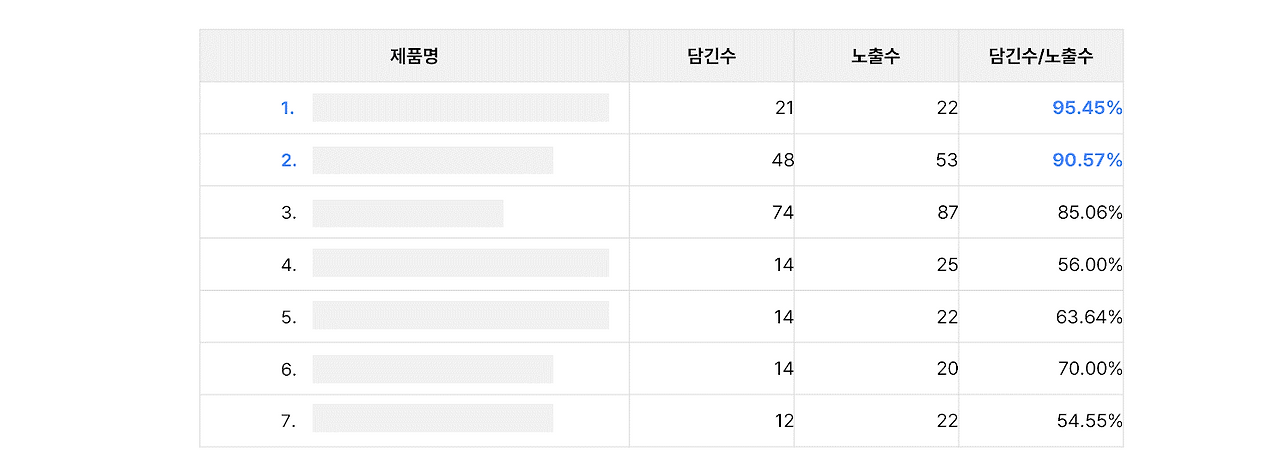Select the 90.57% ratio value
Viewport: 1280px width, 476px height.
pos(1087,160)
